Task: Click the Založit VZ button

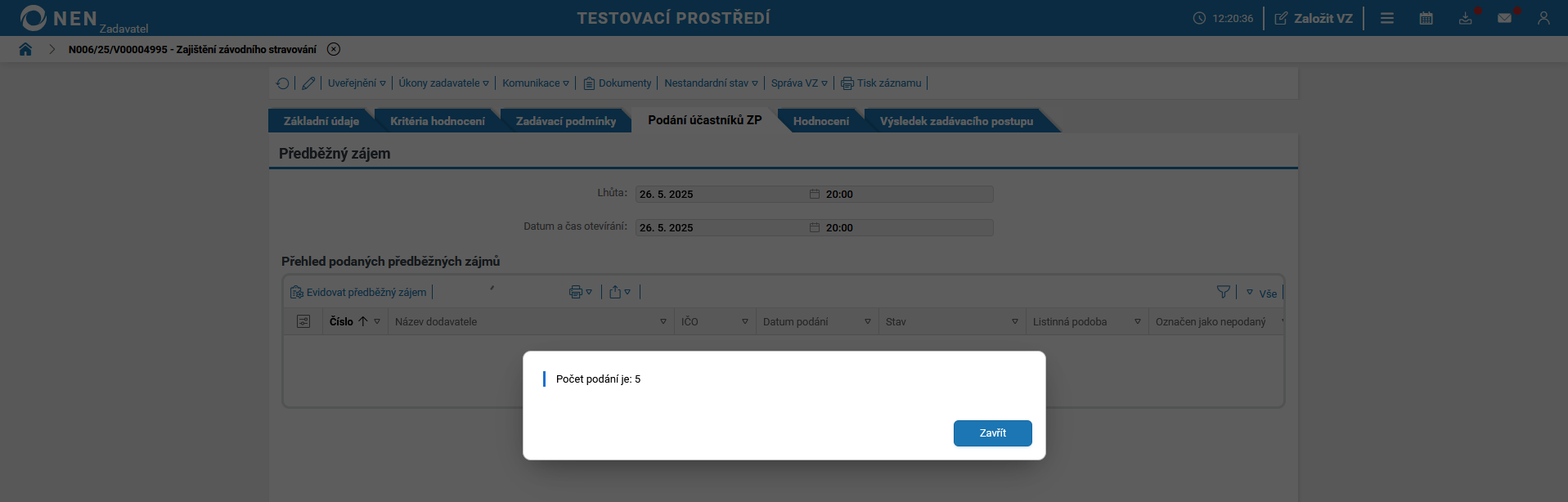Action: click(x=1314, y=18)
